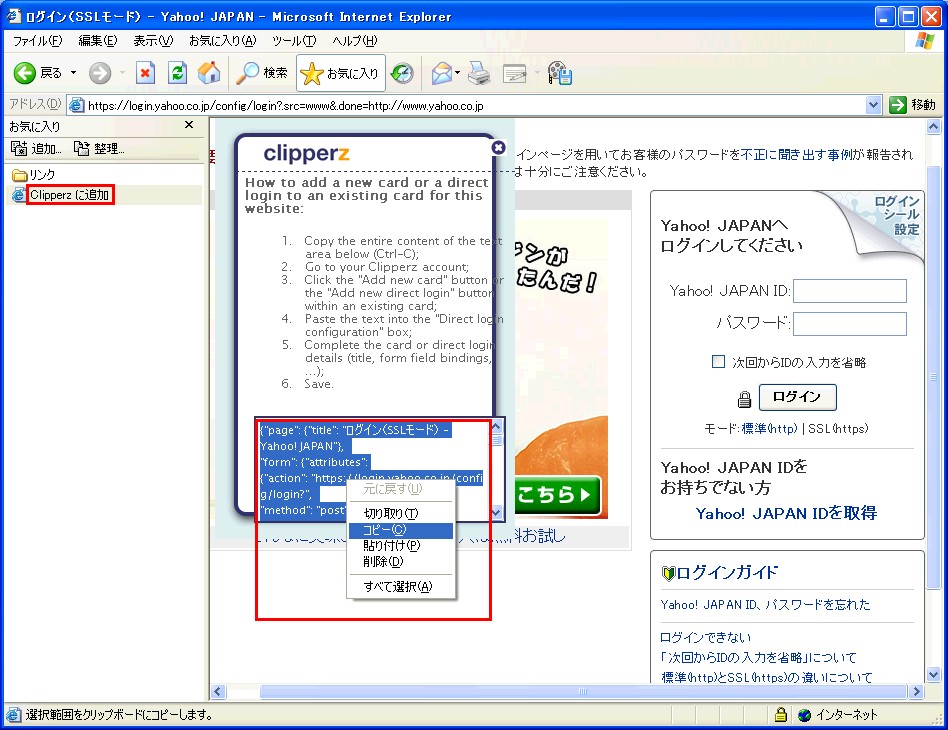Select the 'Clipperz に追加' favorite
This screenshot has width=948, height=730.
point(70,195)
